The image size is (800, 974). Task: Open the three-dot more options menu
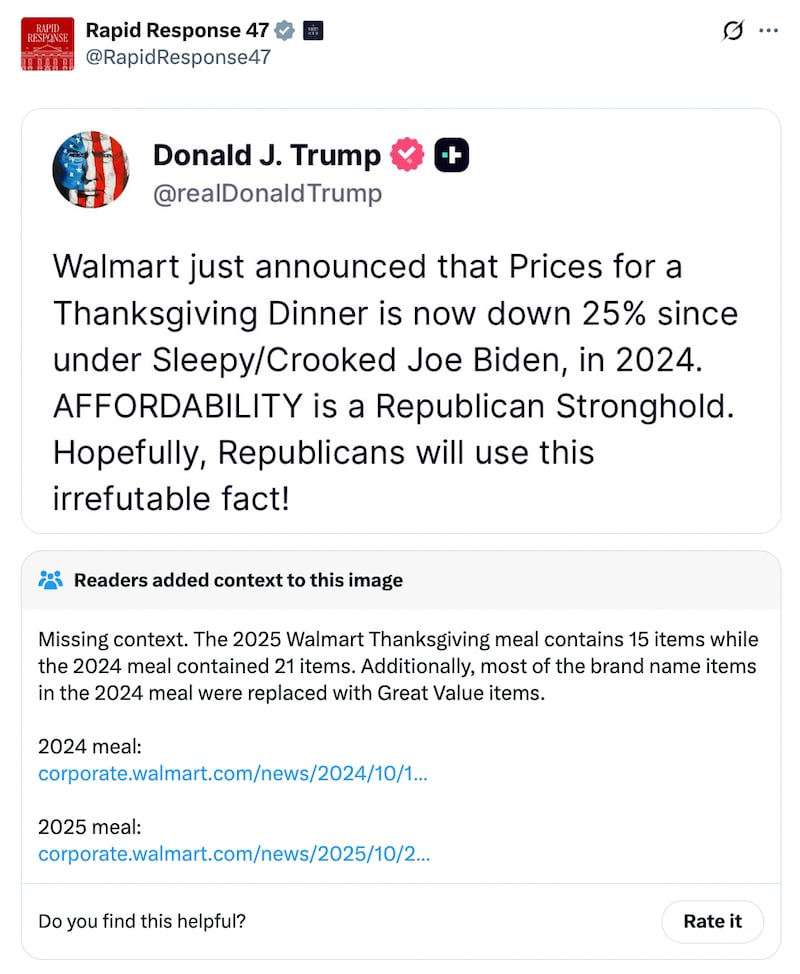pyautogui.click(x=768, y=31)
